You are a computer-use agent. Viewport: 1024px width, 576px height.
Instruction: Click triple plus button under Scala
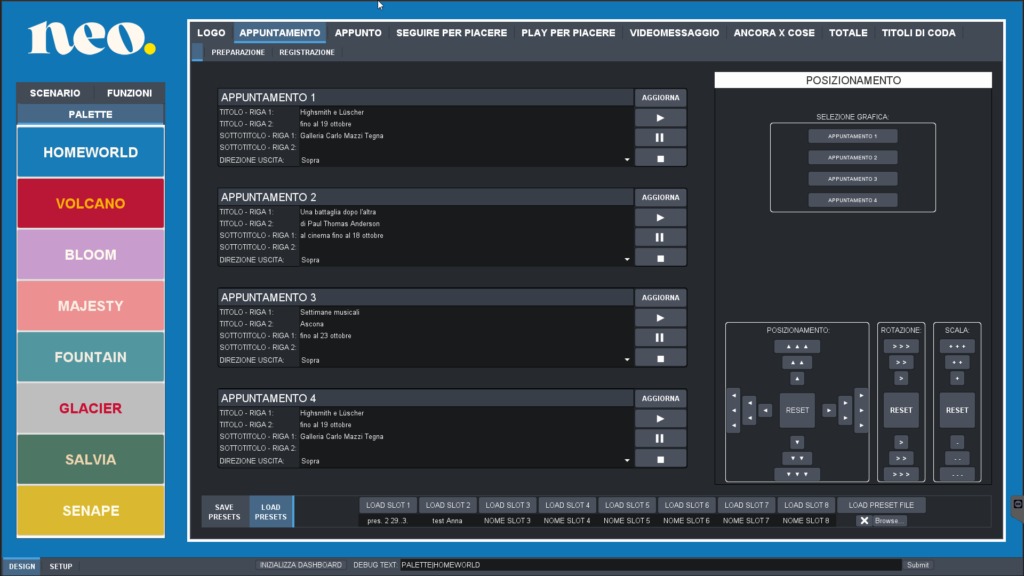[x=956, y=347]
